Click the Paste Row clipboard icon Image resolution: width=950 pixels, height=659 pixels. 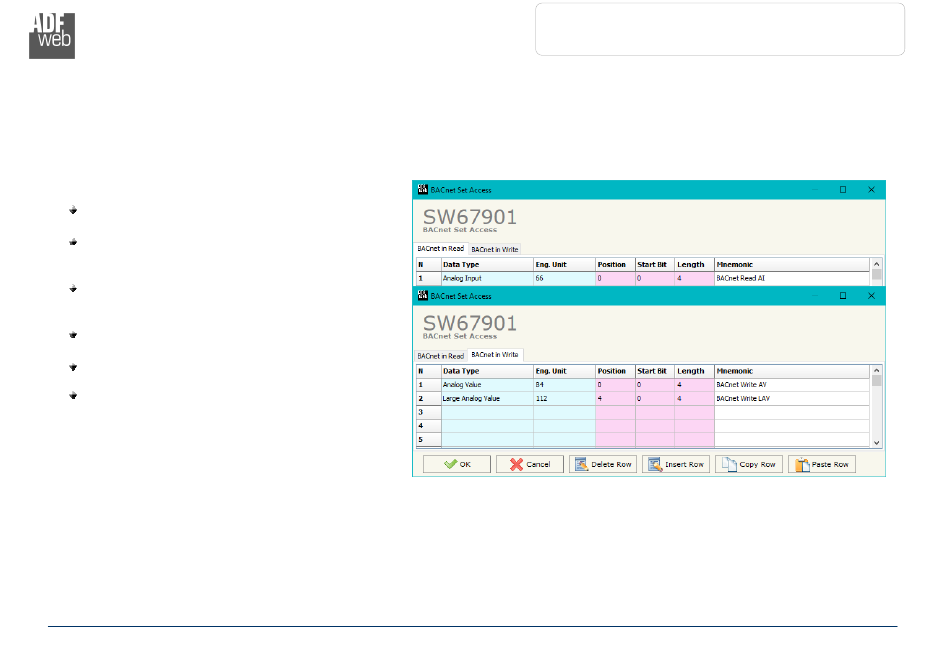pos(802,464)
